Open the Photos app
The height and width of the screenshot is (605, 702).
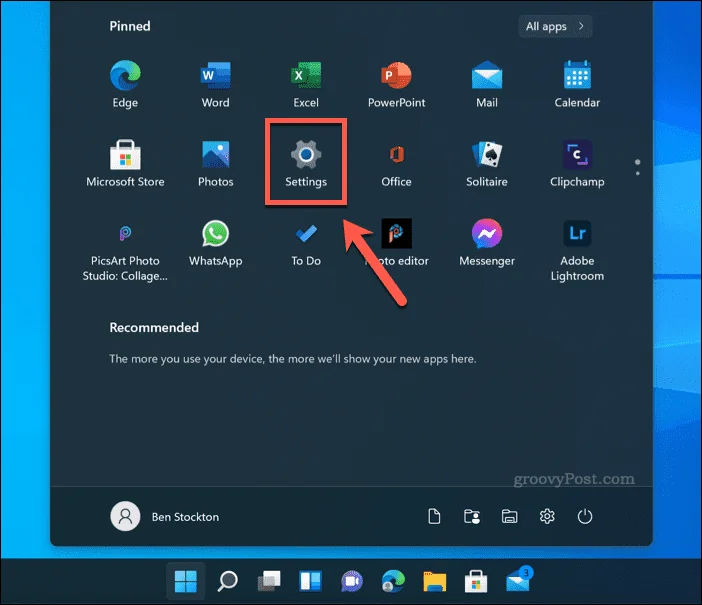(x=215, y=163)
